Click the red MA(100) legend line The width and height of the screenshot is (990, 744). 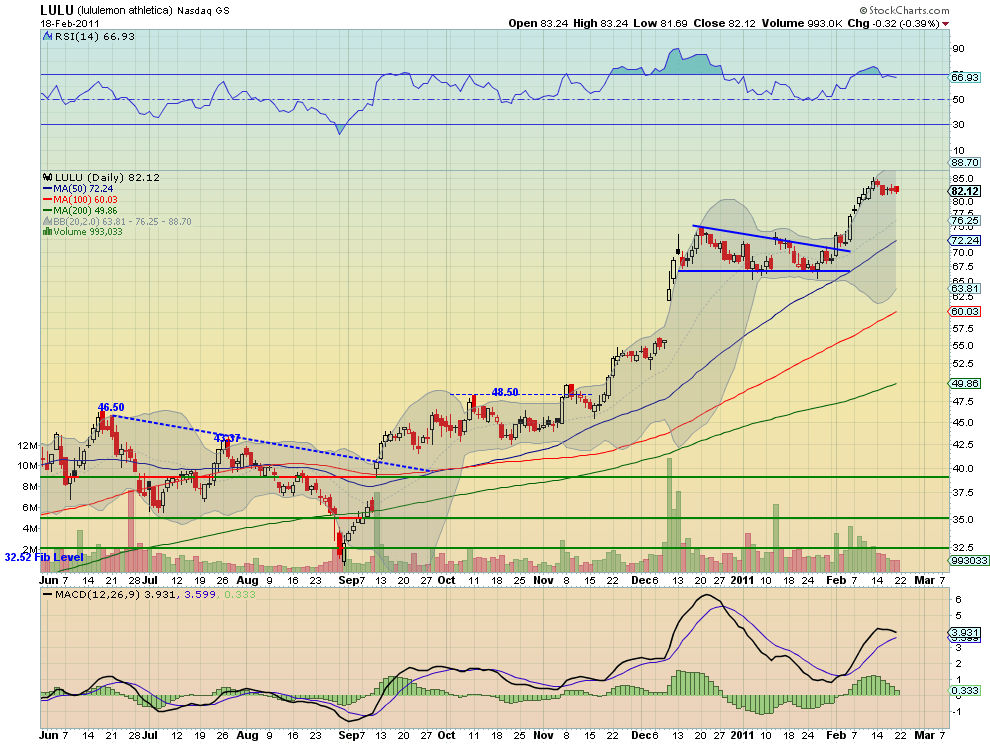47,200
